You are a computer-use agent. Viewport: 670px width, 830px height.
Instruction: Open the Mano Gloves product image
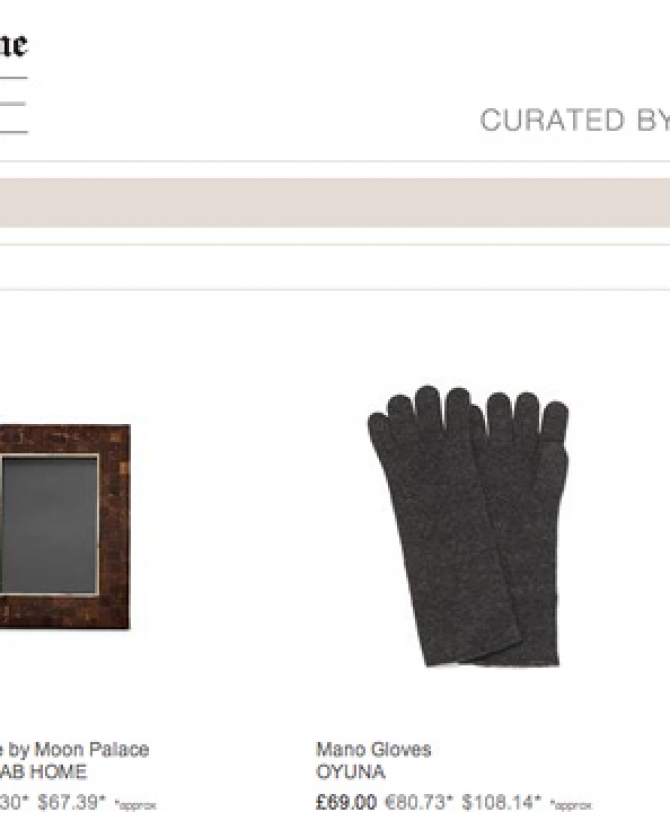coord(469,525)
